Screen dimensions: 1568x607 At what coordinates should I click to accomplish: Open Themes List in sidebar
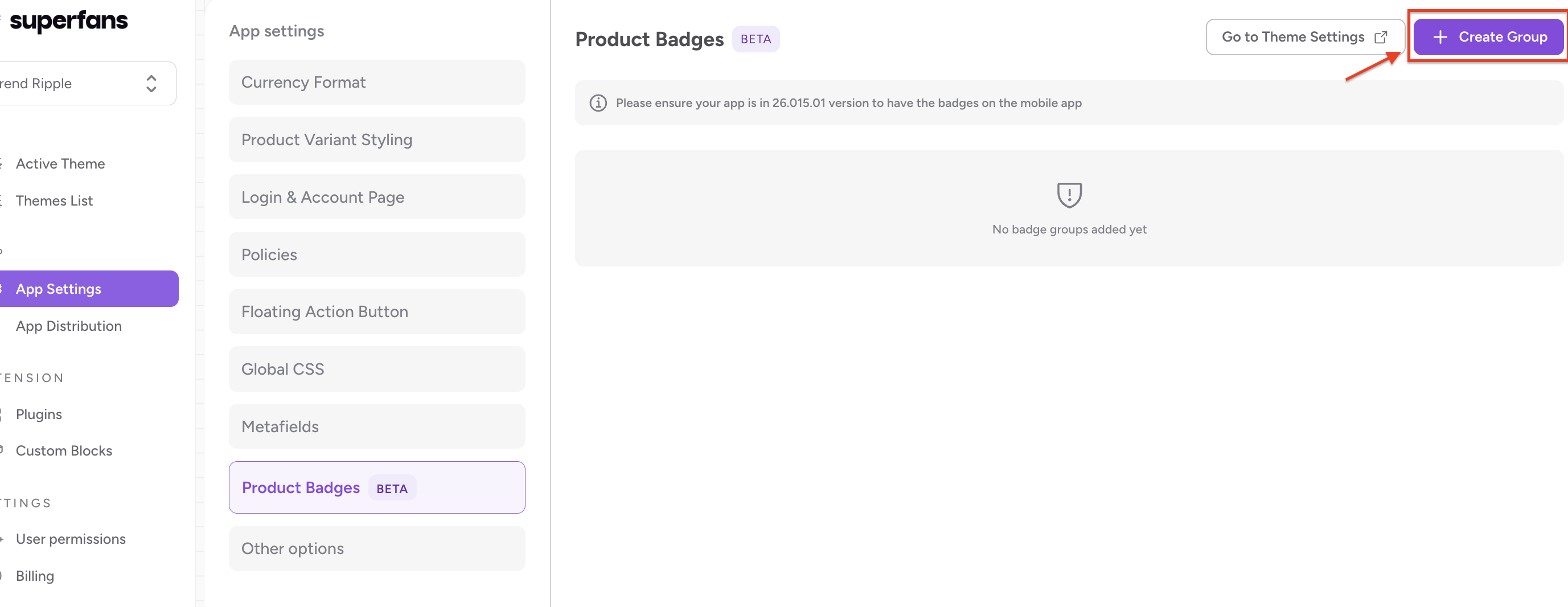(54, 200)
